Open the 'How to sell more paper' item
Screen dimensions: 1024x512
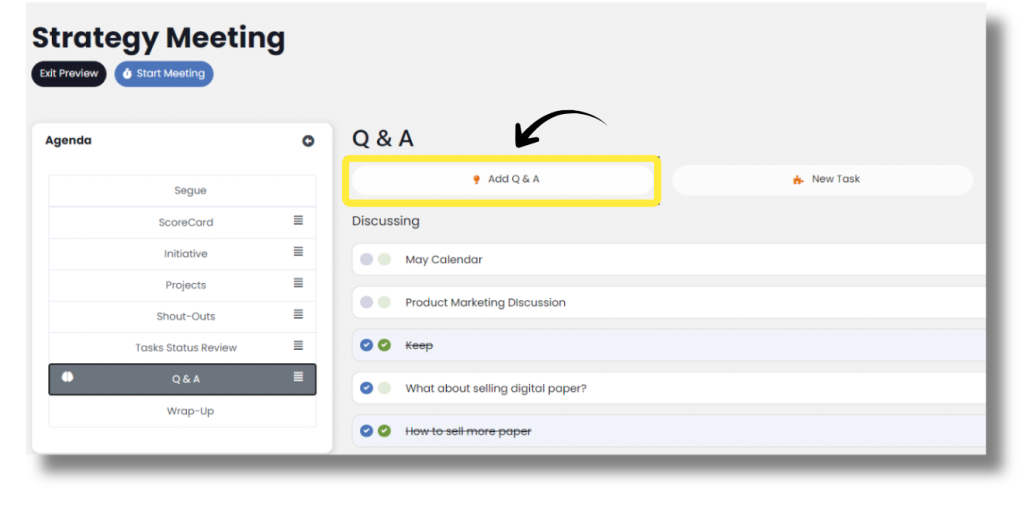point(468,431)
